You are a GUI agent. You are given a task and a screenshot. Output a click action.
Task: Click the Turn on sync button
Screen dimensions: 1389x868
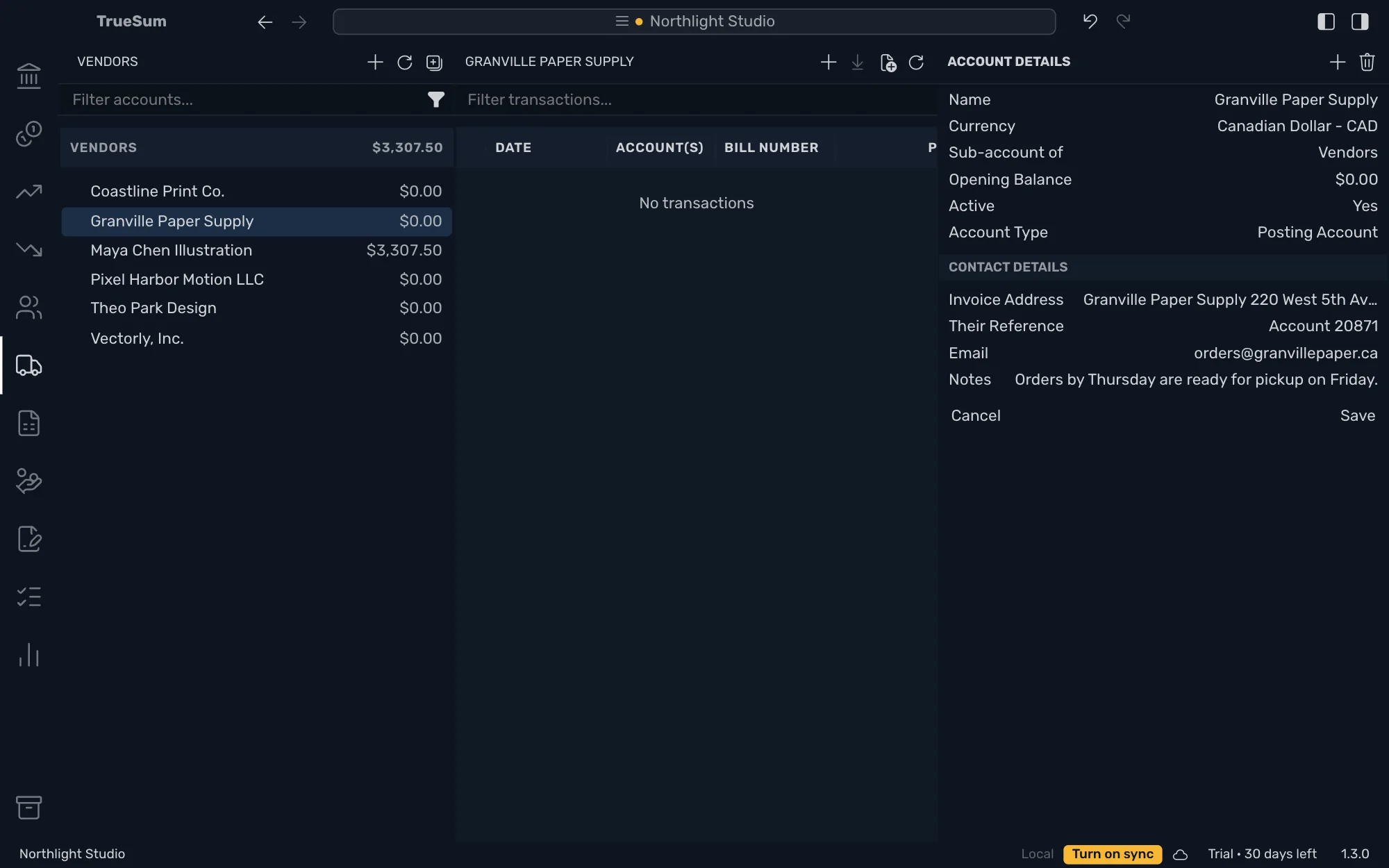point(1112,854)
